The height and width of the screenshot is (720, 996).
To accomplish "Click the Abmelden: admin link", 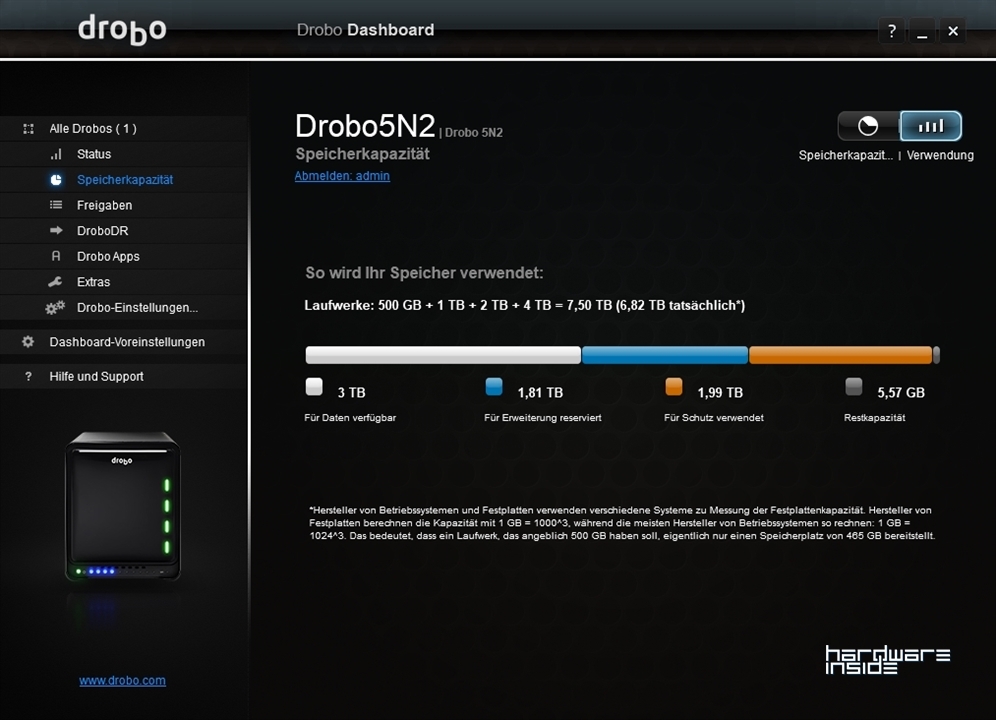I will click(342, 176).
